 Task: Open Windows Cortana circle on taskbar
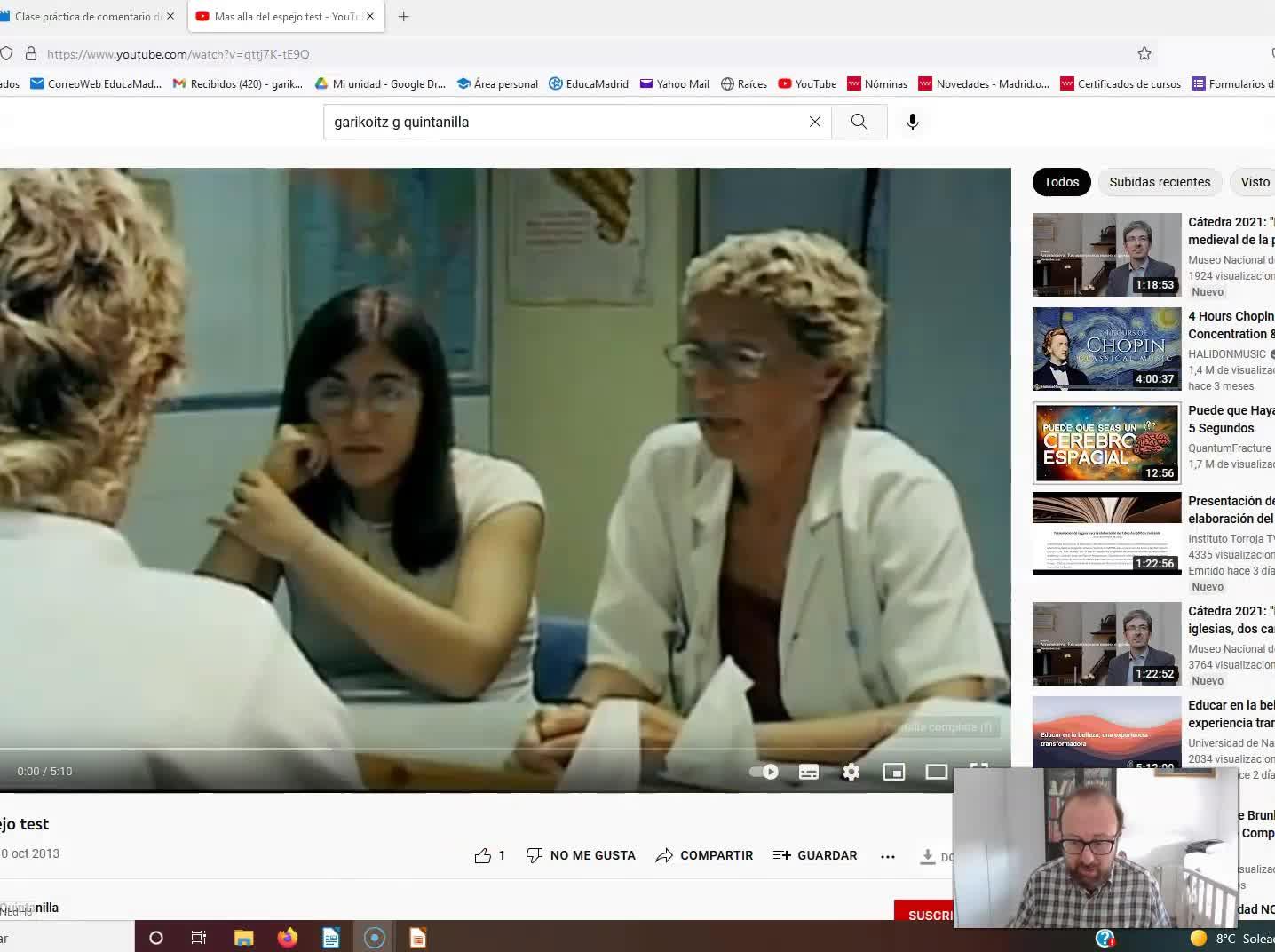pos(156,937)
